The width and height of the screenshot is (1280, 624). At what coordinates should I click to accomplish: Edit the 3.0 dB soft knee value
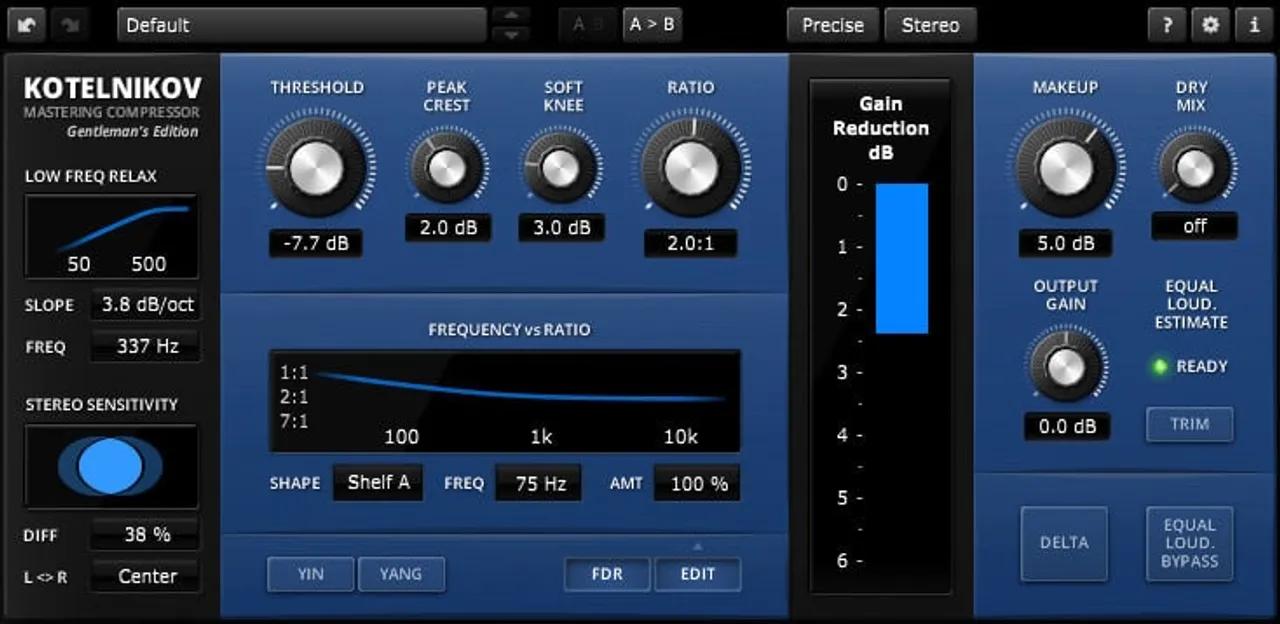tap(561, 227)
